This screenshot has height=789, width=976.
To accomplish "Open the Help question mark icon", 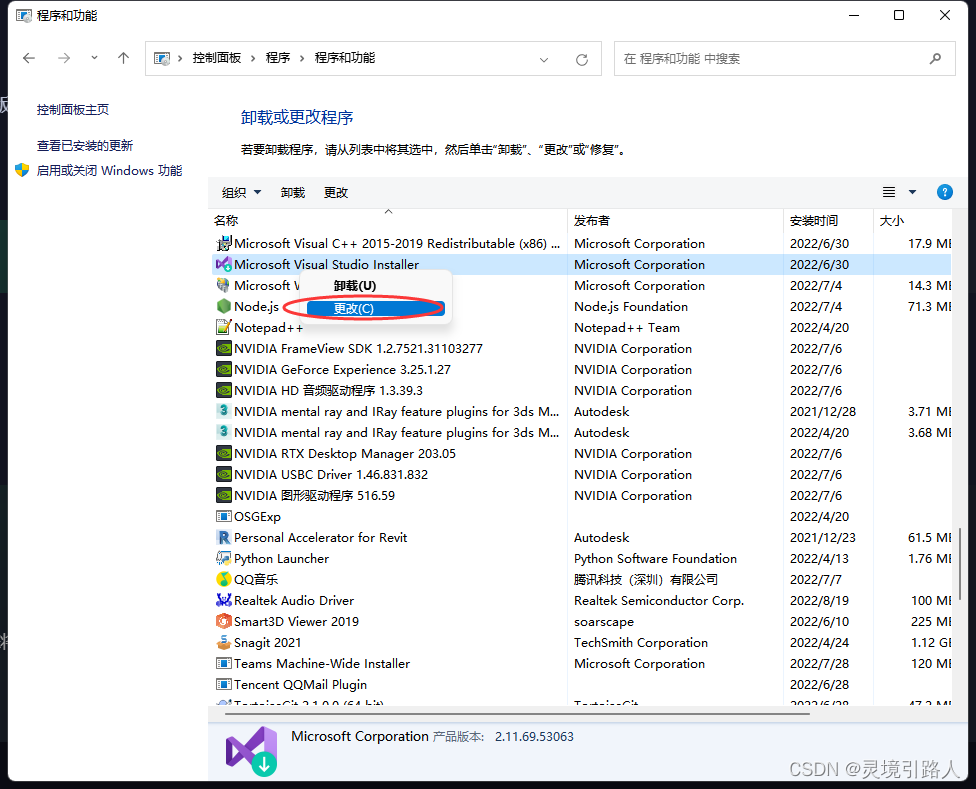I will (x=944, y=192).
